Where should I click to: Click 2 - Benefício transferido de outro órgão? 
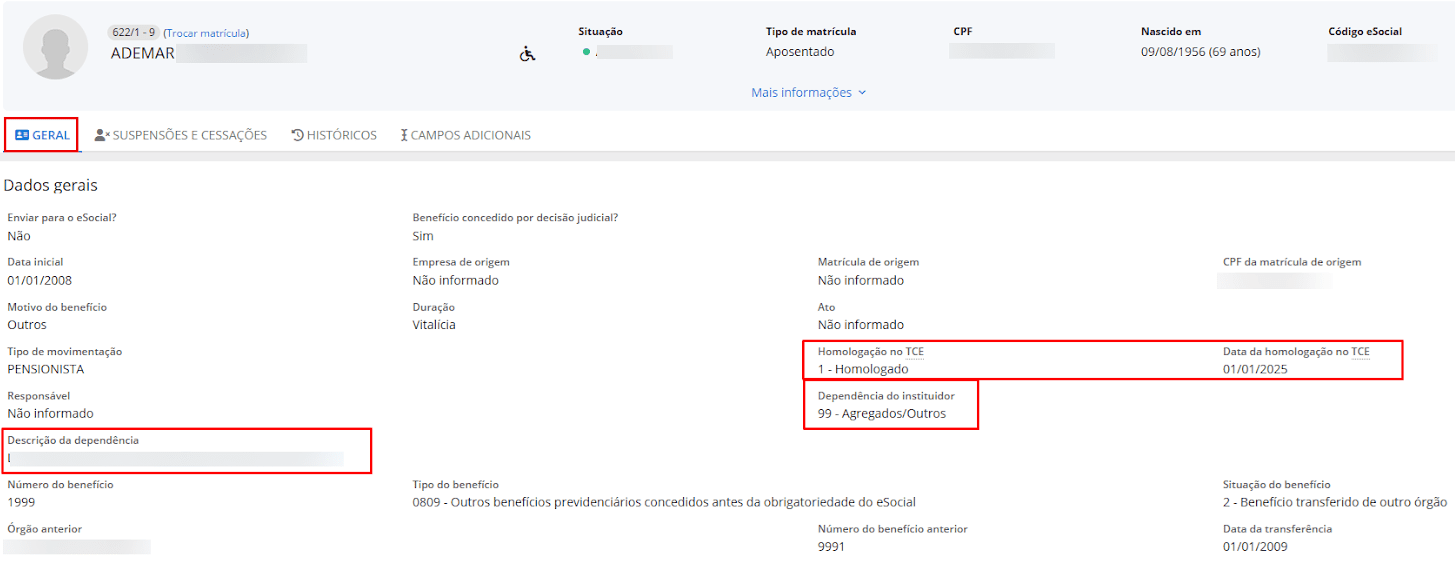click(x=1335, y=502)
